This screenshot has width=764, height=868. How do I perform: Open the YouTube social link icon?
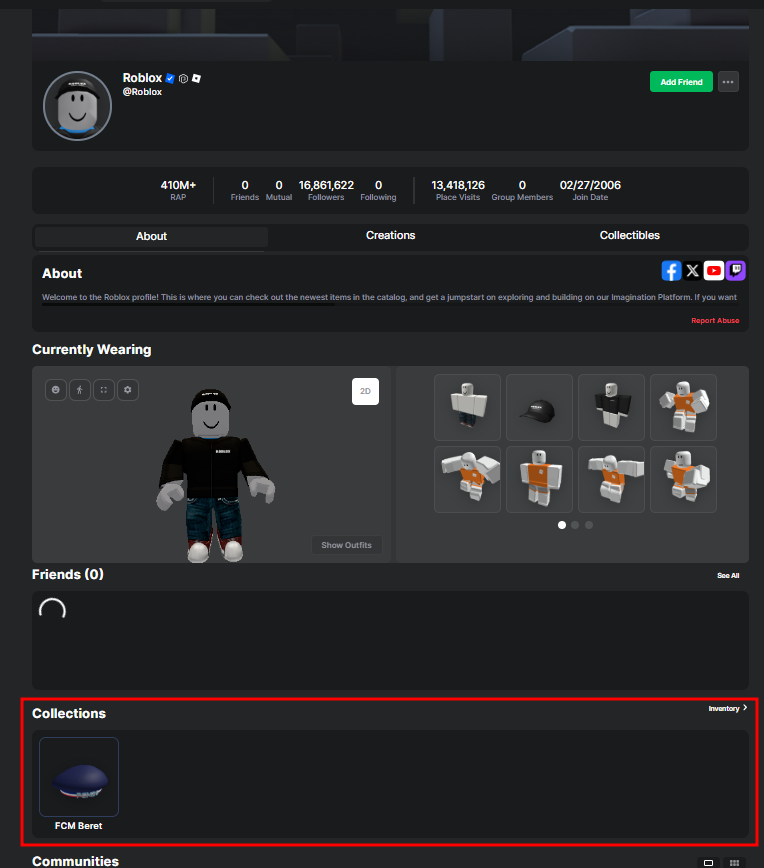[x=714, y=271]
